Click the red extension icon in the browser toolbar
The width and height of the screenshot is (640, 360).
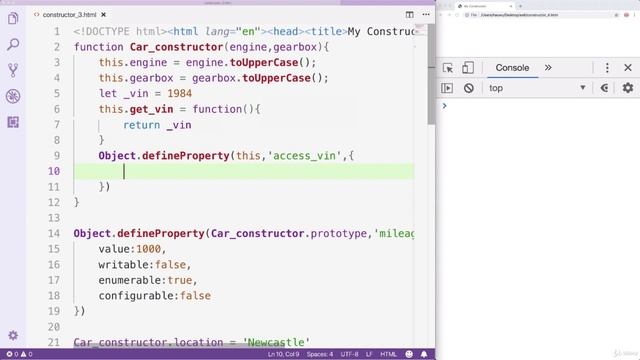coord(627,15)
